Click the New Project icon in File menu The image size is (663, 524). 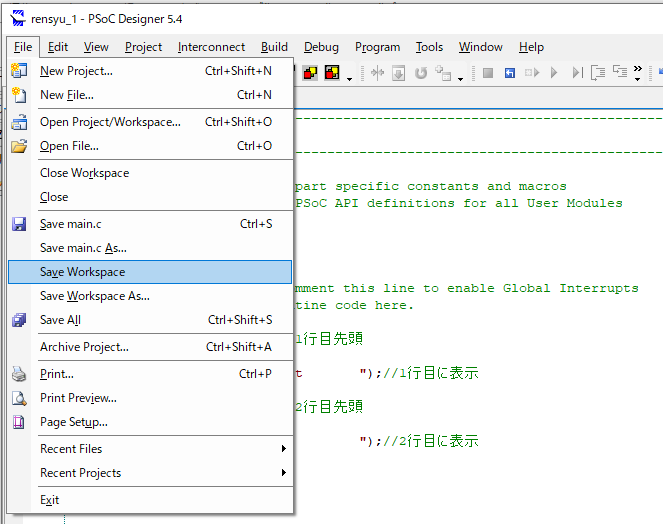click(x=19, y=71)
